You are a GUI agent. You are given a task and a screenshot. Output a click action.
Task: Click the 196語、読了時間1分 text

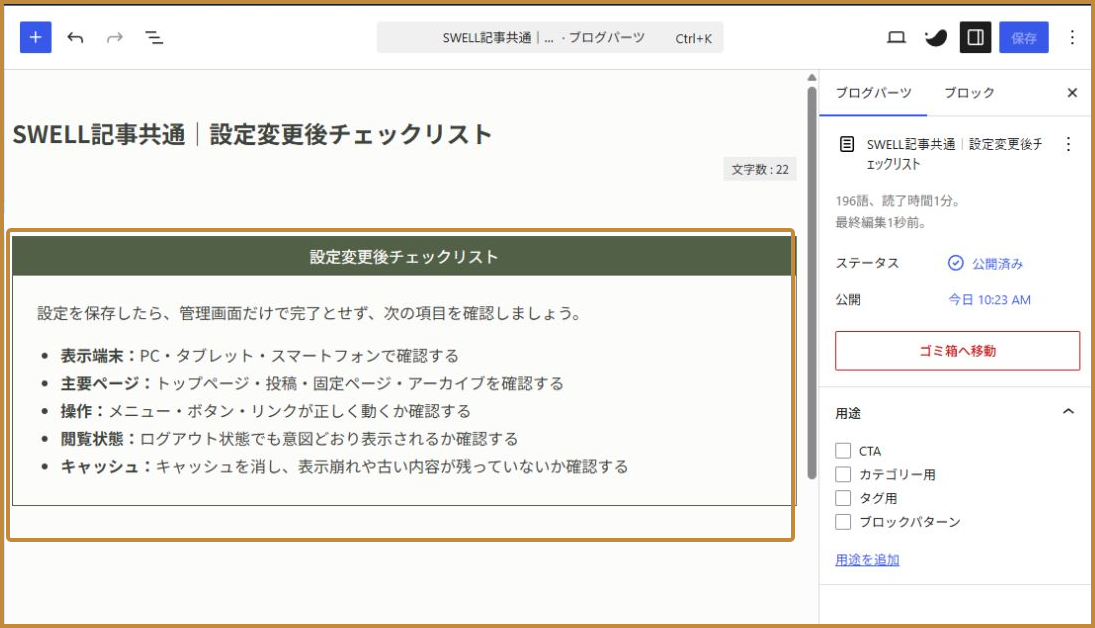pyautogui.click(x=898, y=200)
